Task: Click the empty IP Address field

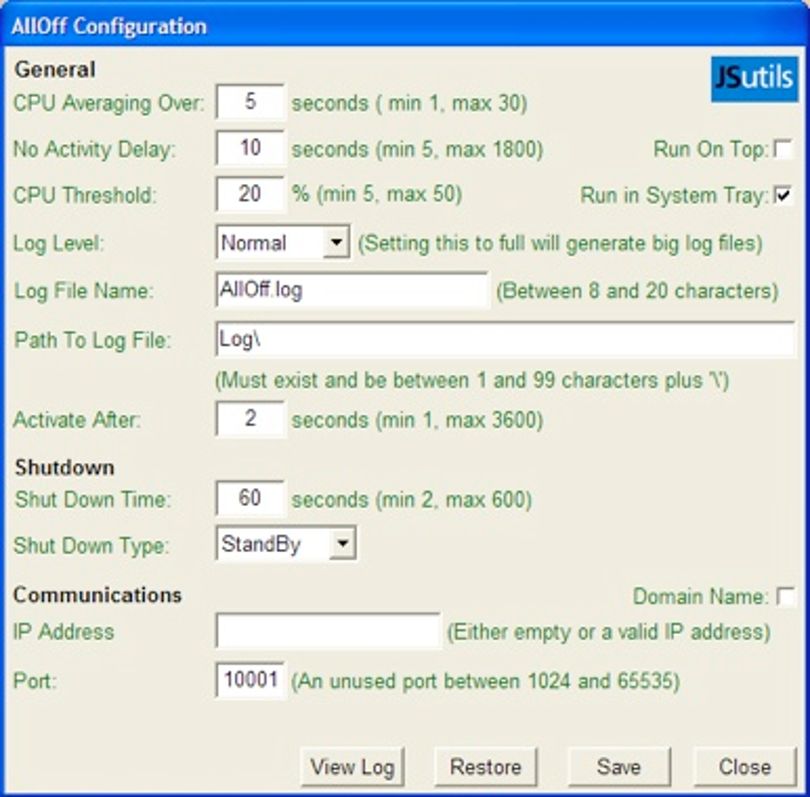Action: (328, 631)
